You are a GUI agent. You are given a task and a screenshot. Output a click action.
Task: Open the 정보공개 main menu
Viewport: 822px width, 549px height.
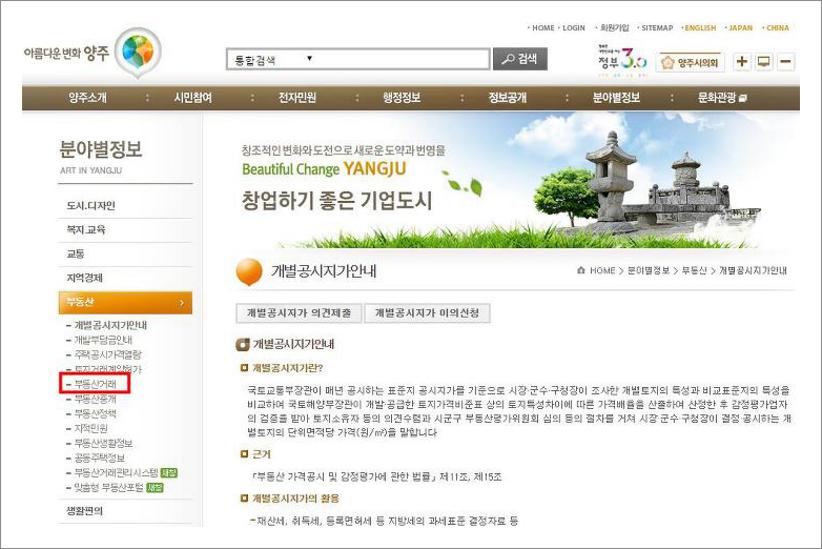(507, 98)
